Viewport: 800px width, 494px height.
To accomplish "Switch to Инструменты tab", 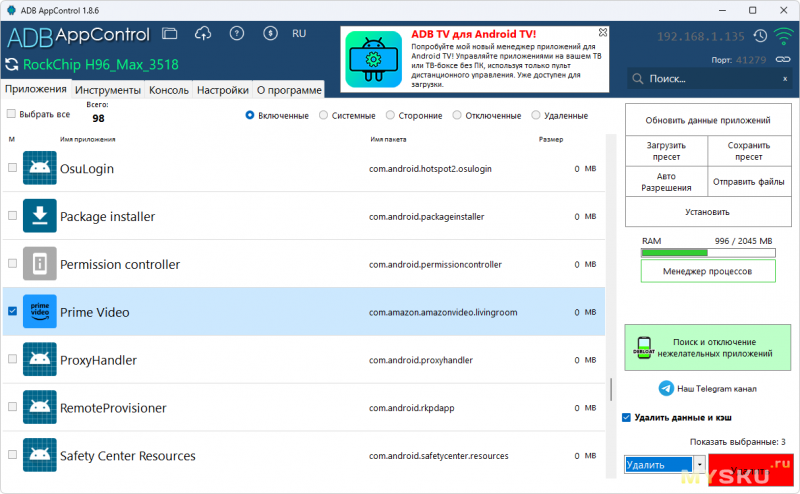I will (108, 90).
